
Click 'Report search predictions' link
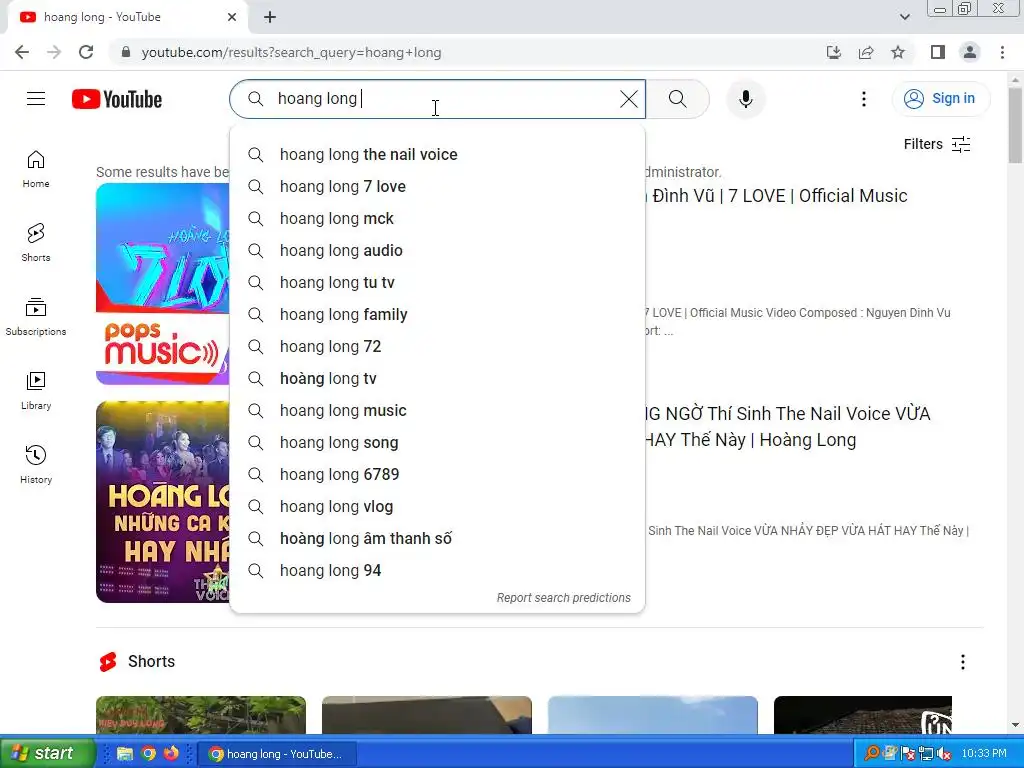(564, 598)
